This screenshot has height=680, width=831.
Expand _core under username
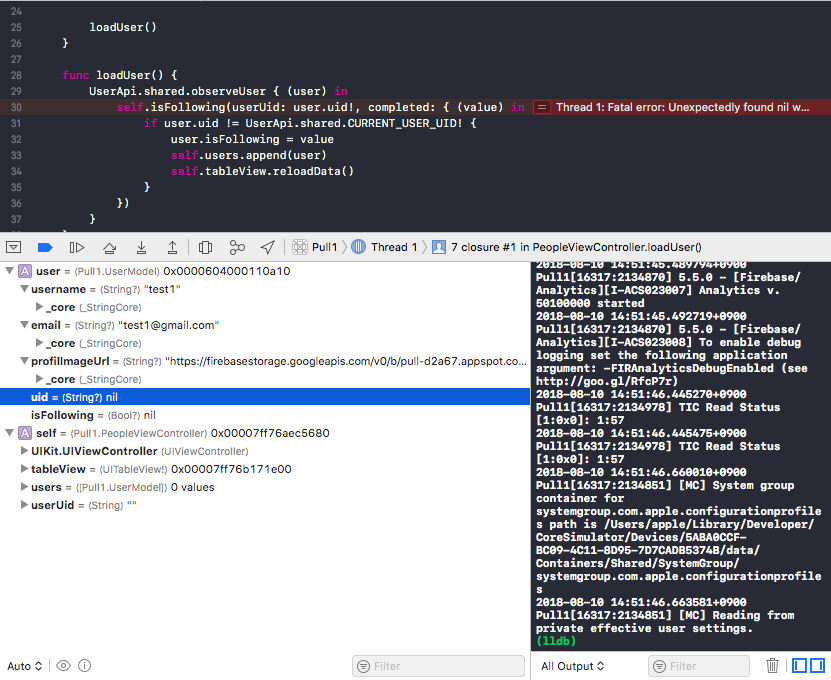click(x=39, y=307)
